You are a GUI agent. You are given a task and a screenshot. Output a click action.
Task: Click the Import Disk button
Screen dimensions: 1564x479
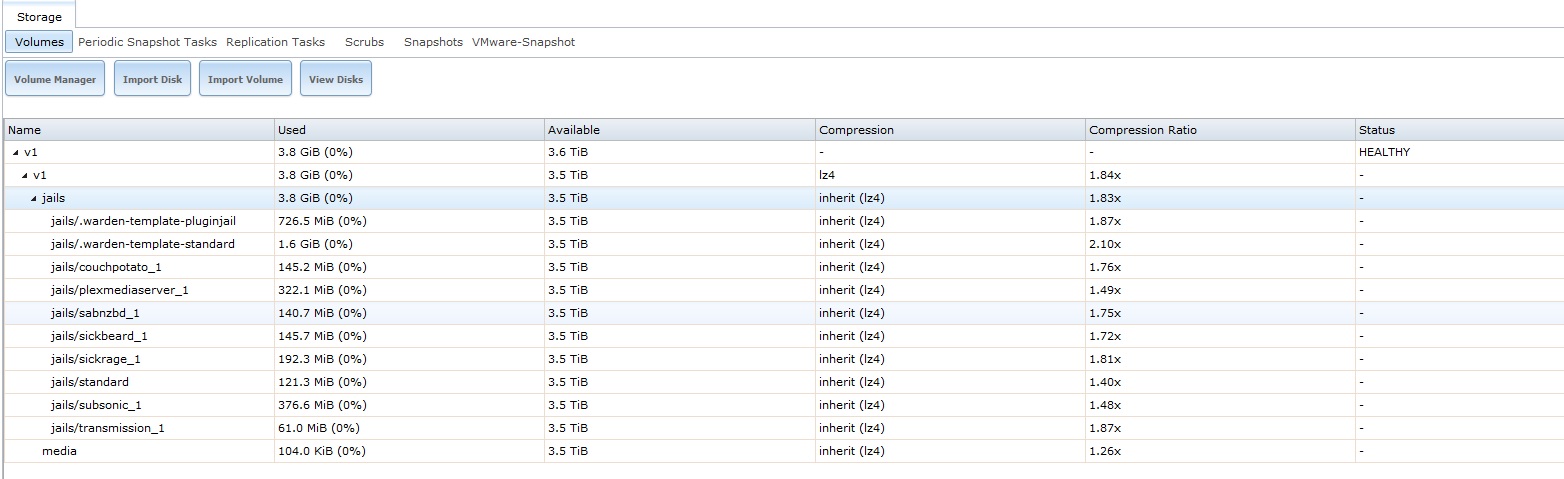coord(152,79)
